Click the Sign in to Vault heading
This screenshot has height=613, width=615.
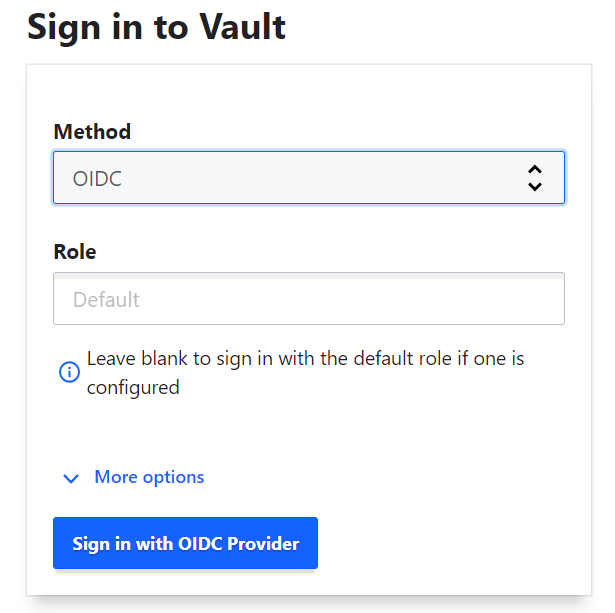pyautogui.click(x=156, y=28)
